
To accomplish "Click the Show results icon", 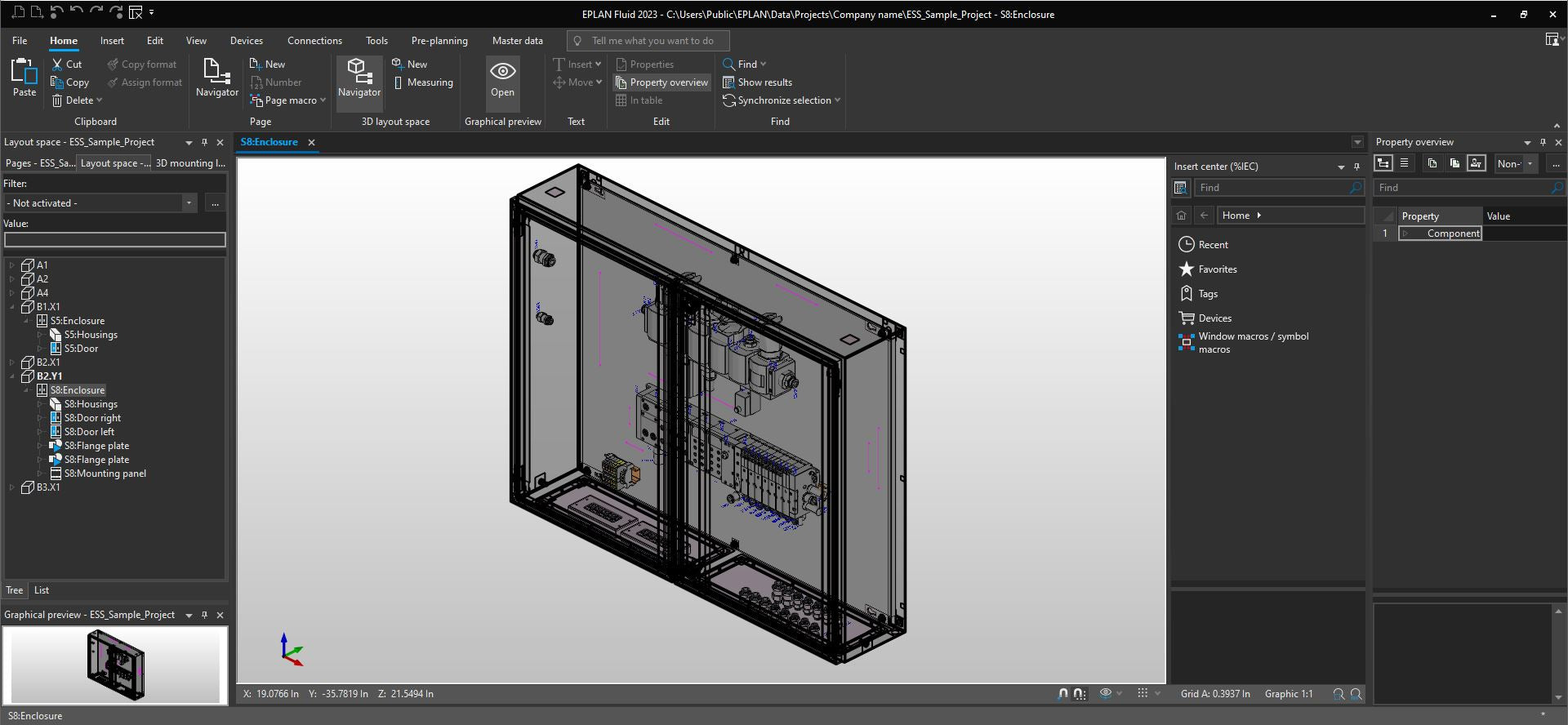I will point(729,82).
